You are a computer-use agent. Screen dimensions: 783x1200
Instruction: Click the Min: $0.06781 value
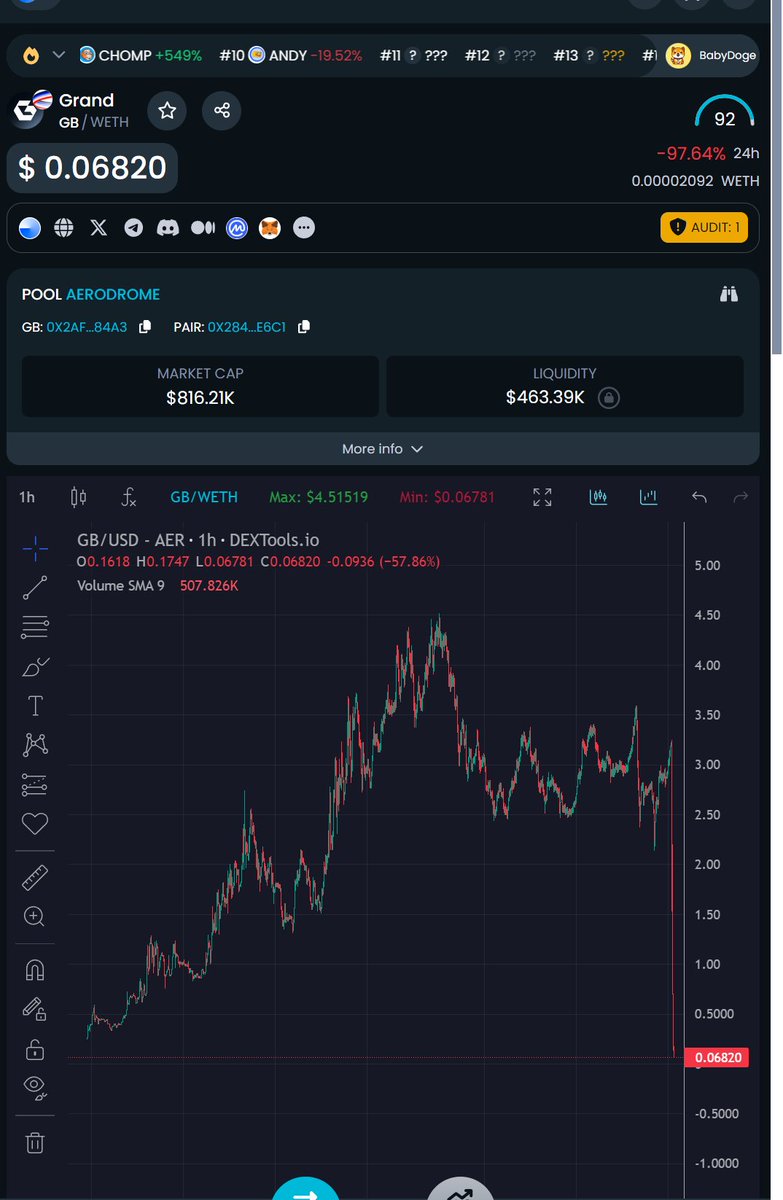point(447,497)
